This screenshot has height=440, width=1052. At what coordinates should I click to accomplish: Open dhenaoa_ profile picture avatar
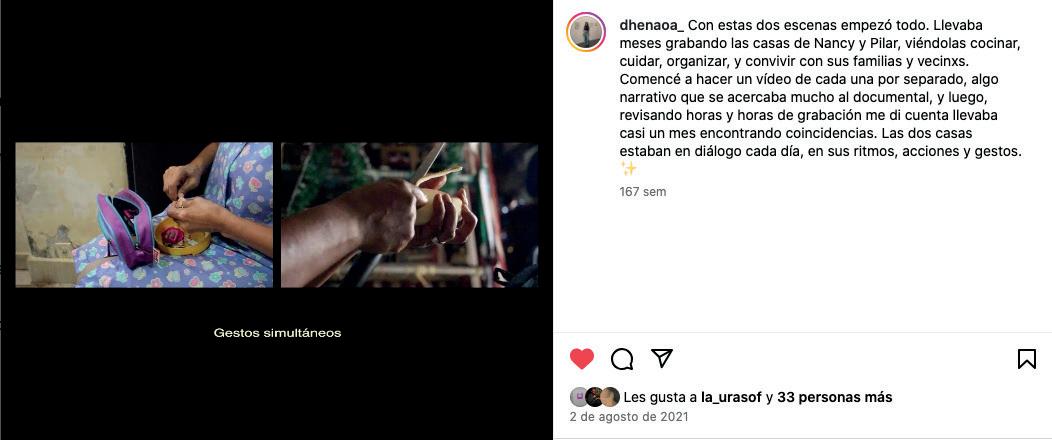click(x=586, y=32)
